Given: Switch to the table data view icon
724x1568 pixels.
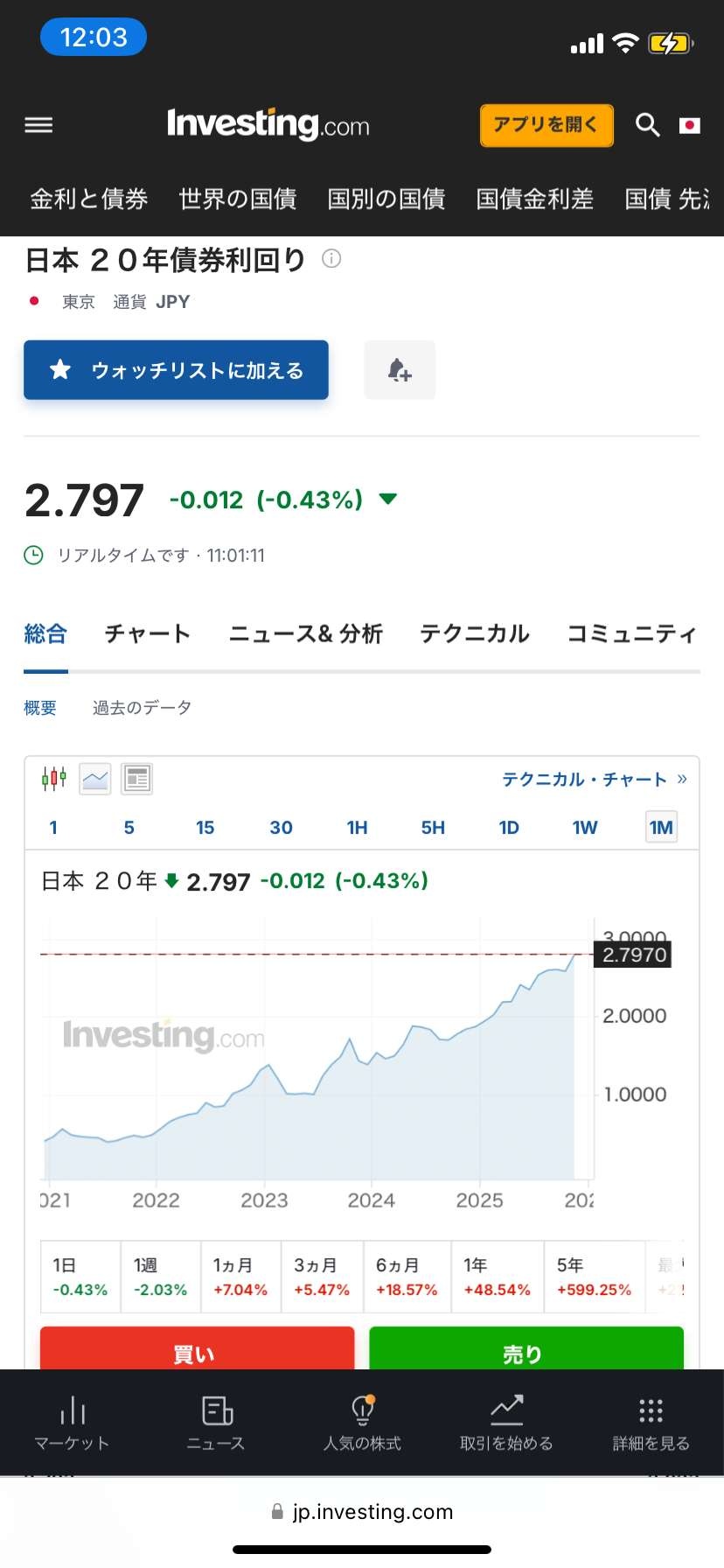Looking at the screenshot, I should (137, 778).
